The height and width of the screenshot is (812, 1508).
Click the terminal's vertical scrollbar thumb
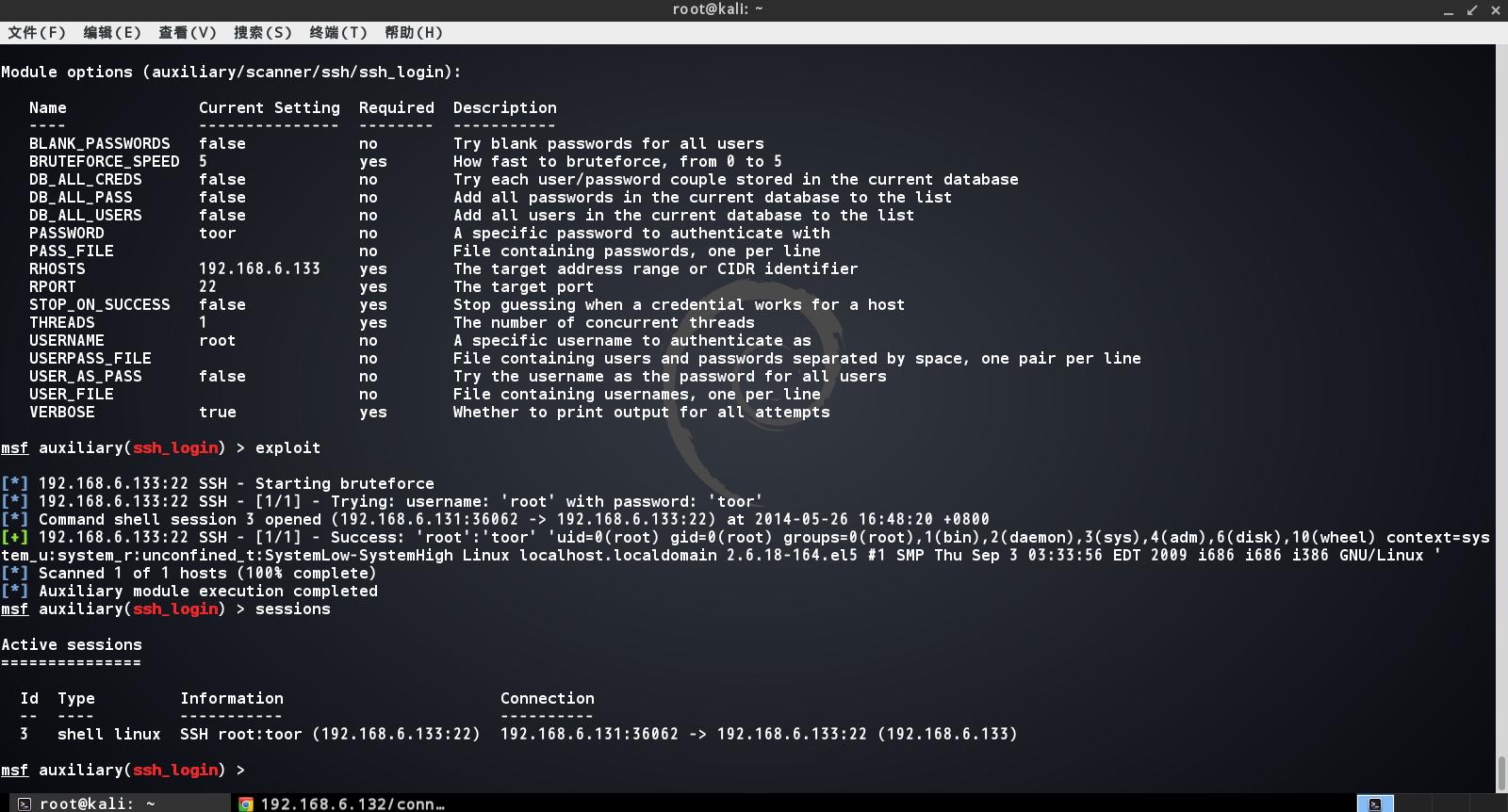click(1501, 773)
